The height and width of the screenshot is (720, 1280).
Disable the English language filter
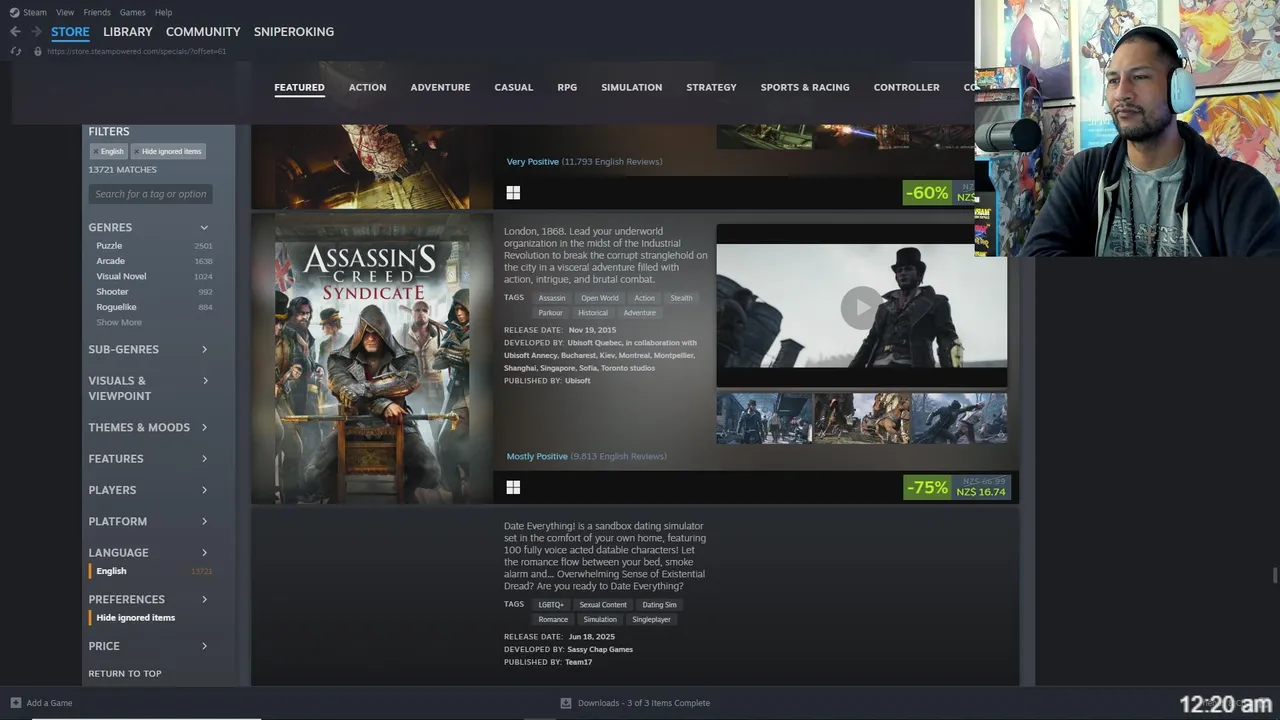point(151,571)
